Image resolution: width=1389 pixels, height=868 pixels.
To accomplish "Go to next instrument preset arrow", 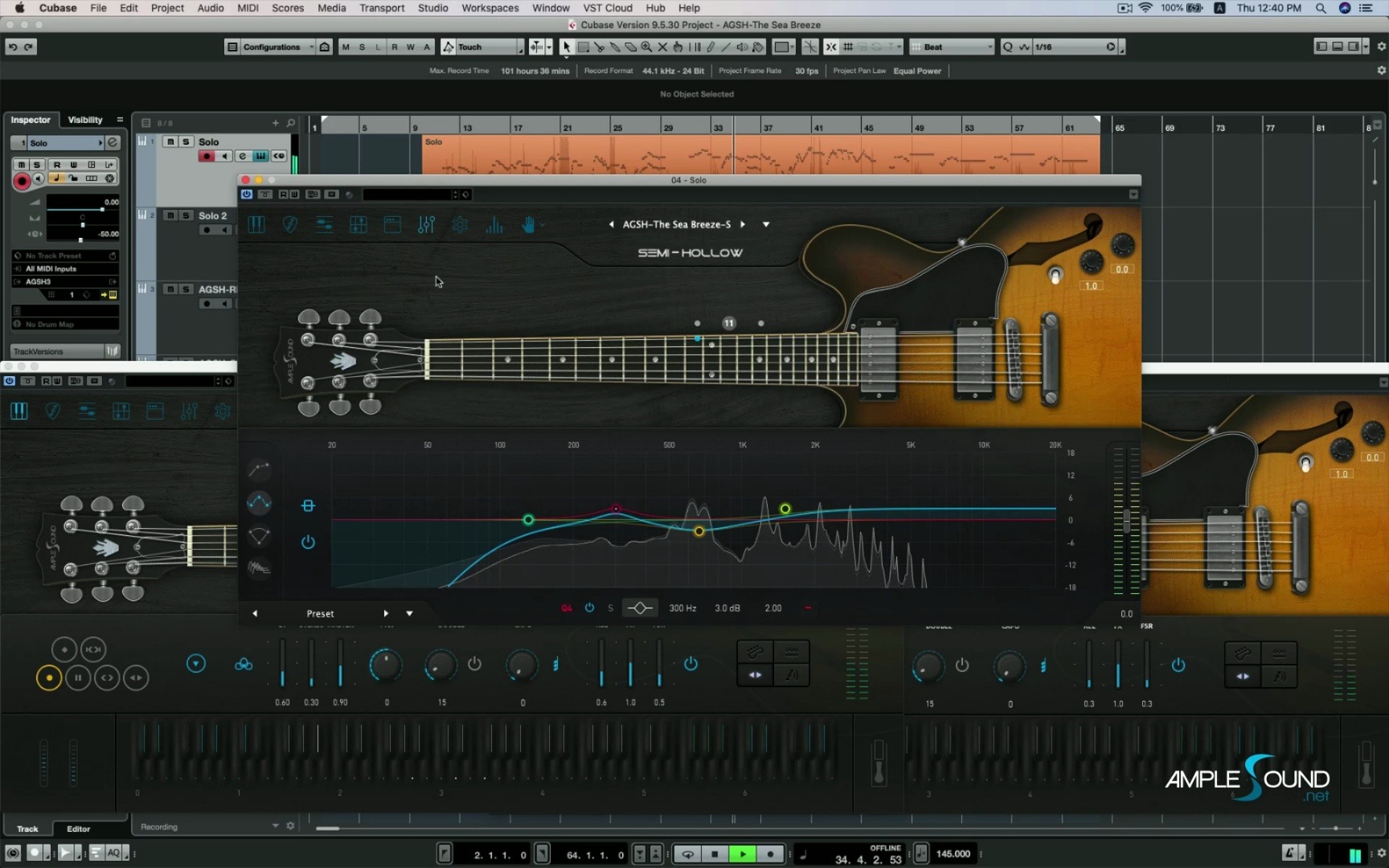I will pos(743,224).
